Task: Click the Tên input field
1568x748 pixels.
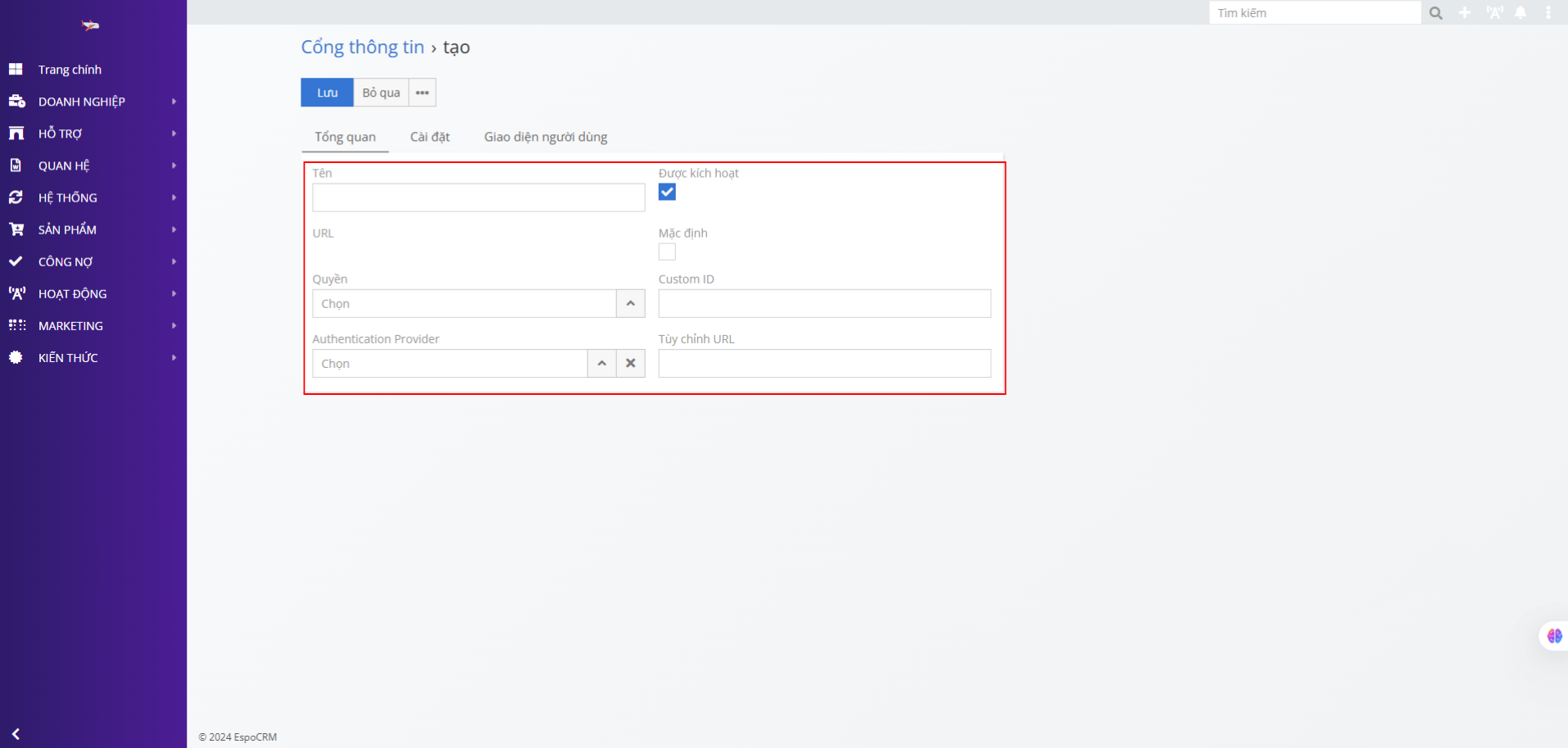Action: [x=478, y=197]
